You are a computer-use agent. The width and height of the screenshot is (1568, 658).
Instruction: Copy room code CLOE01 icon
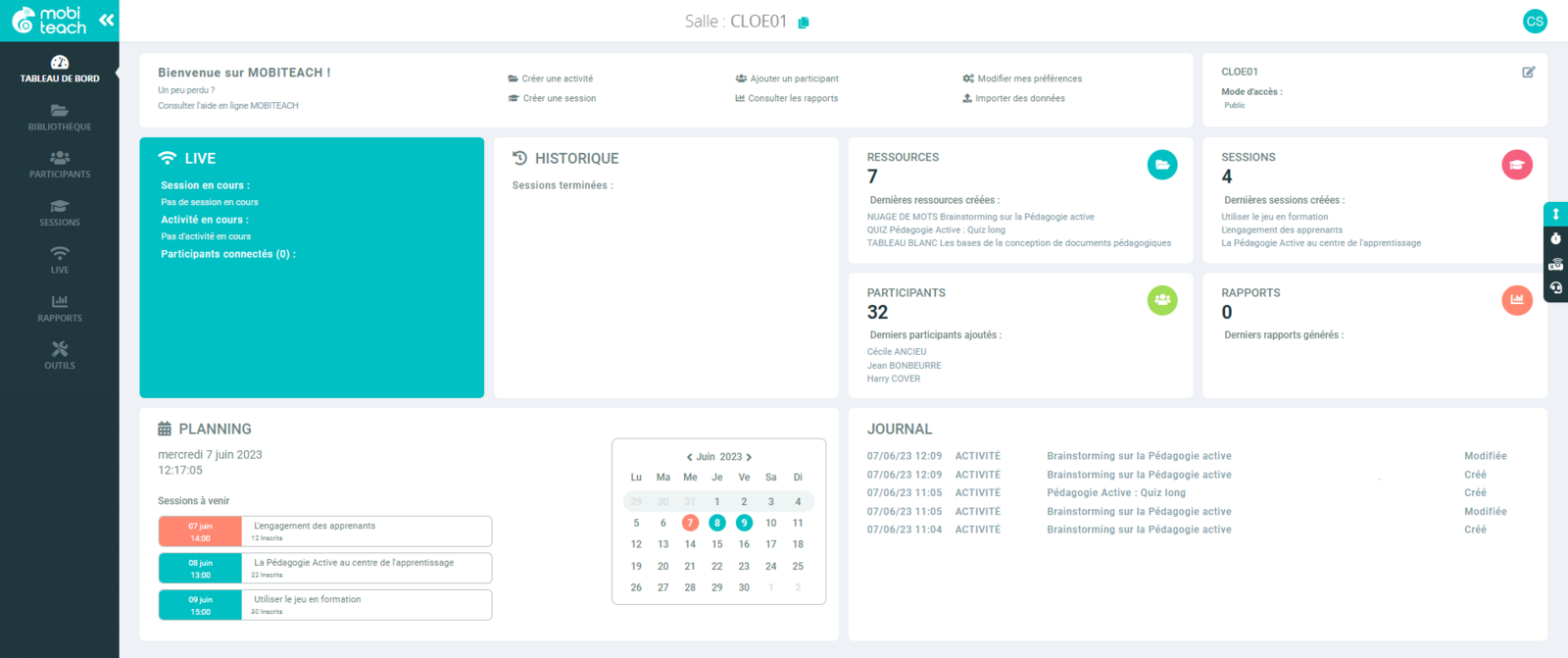coord(804,23)
